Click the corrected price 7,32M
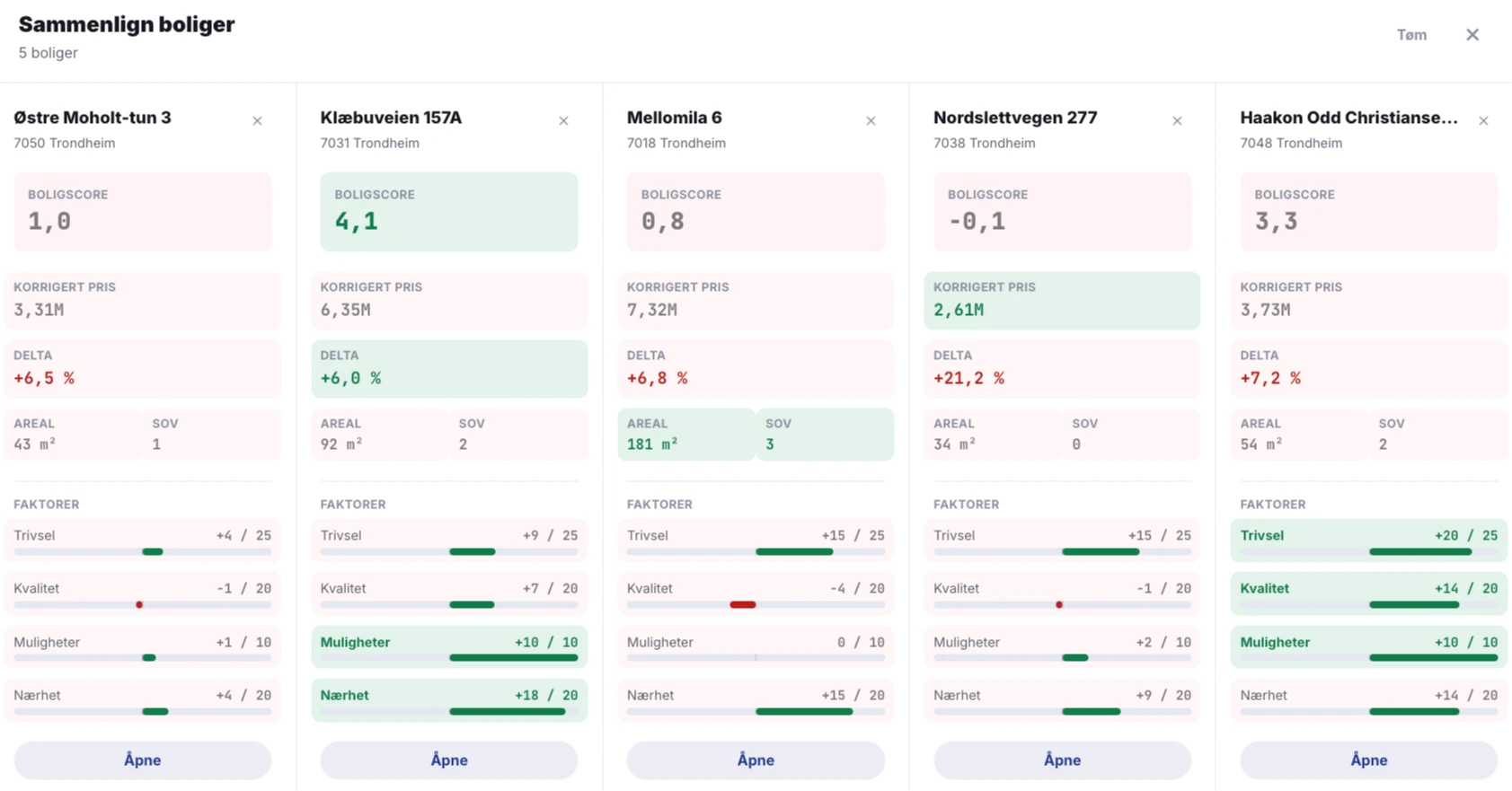The width and height of the screenshot is (1512, 791). click(x=652, y=310)
